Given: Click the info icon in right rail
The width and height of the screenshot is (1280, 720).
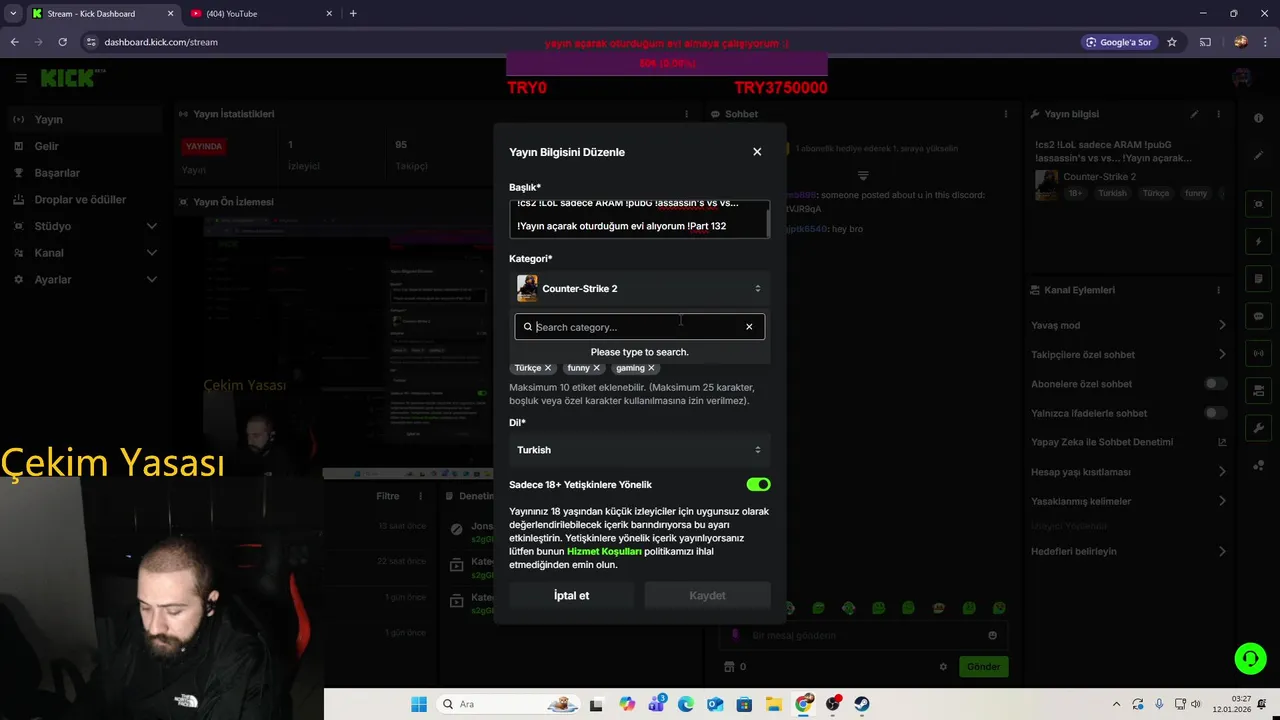Looking at the screenshot, I should coord(1259,118).
